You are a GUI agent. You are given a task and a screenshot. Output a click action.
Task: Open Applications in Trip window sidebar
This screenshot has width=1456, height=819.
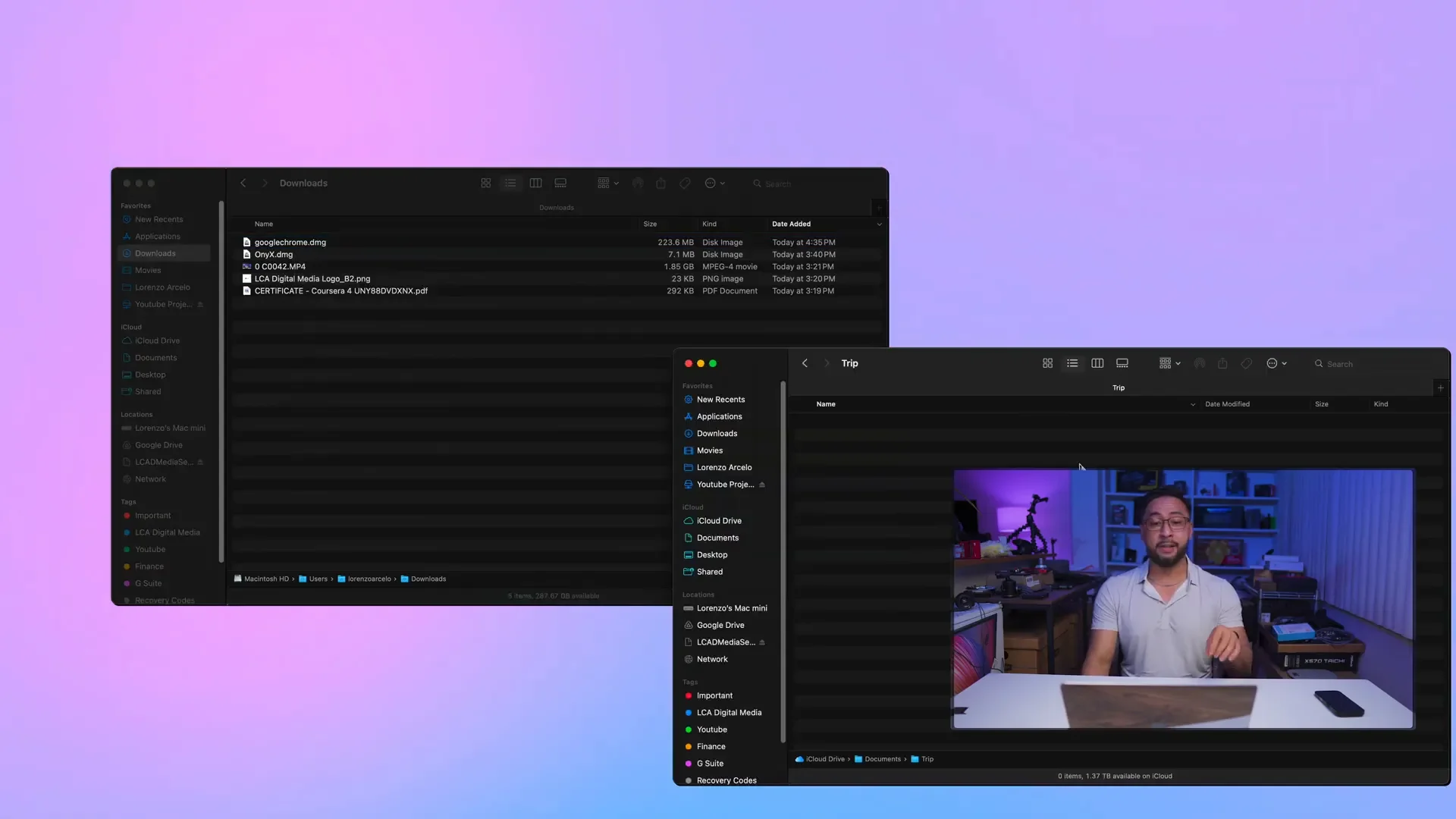[x=719, y=416]
